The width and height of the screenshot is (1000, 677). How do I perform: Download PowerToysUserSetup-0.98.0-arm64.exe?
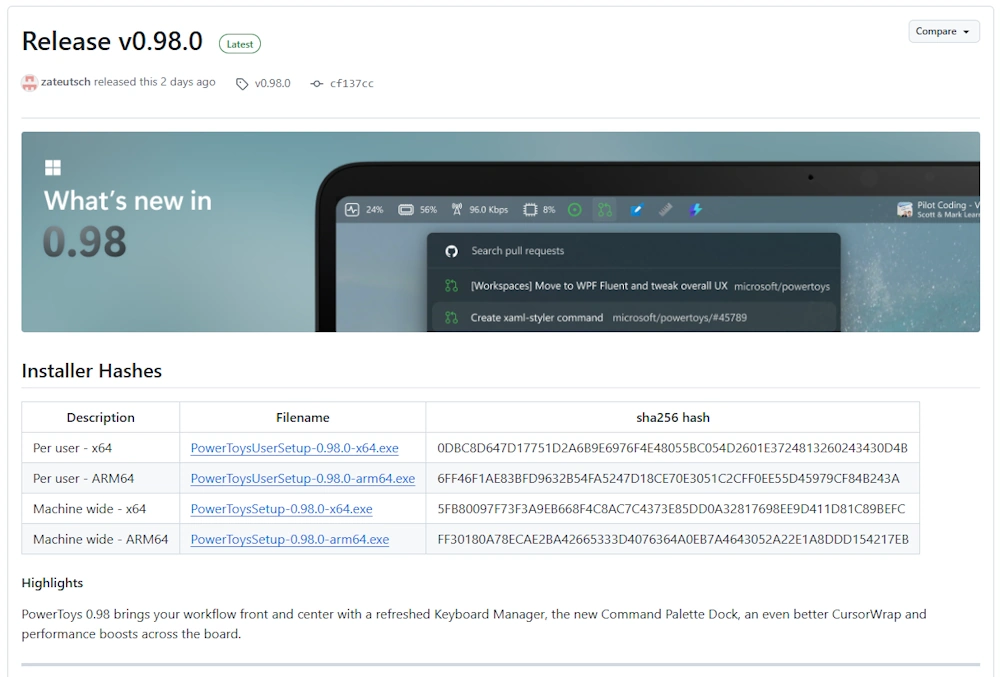302,479
